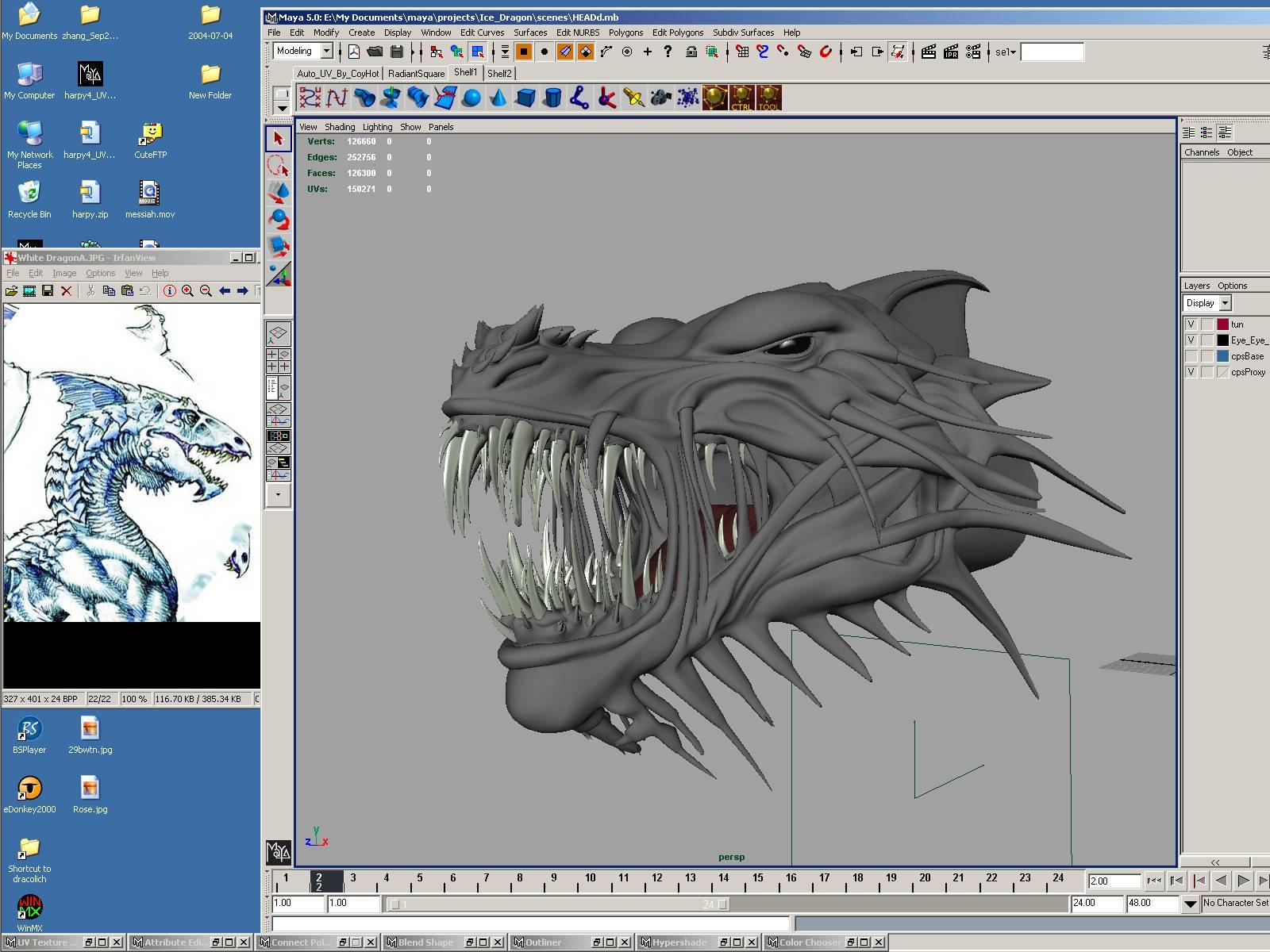This screenshot has height=952, width=1270.
Task: Switch to the RadiantSquare shelf tab
Action: (416, 73)
